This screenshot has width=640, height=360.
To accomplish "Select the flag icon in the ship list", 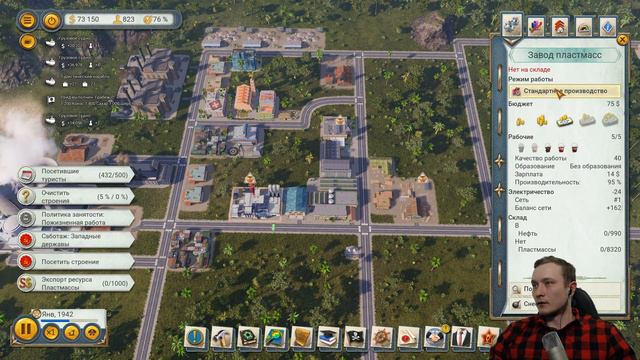I will [x=51, y=100].
